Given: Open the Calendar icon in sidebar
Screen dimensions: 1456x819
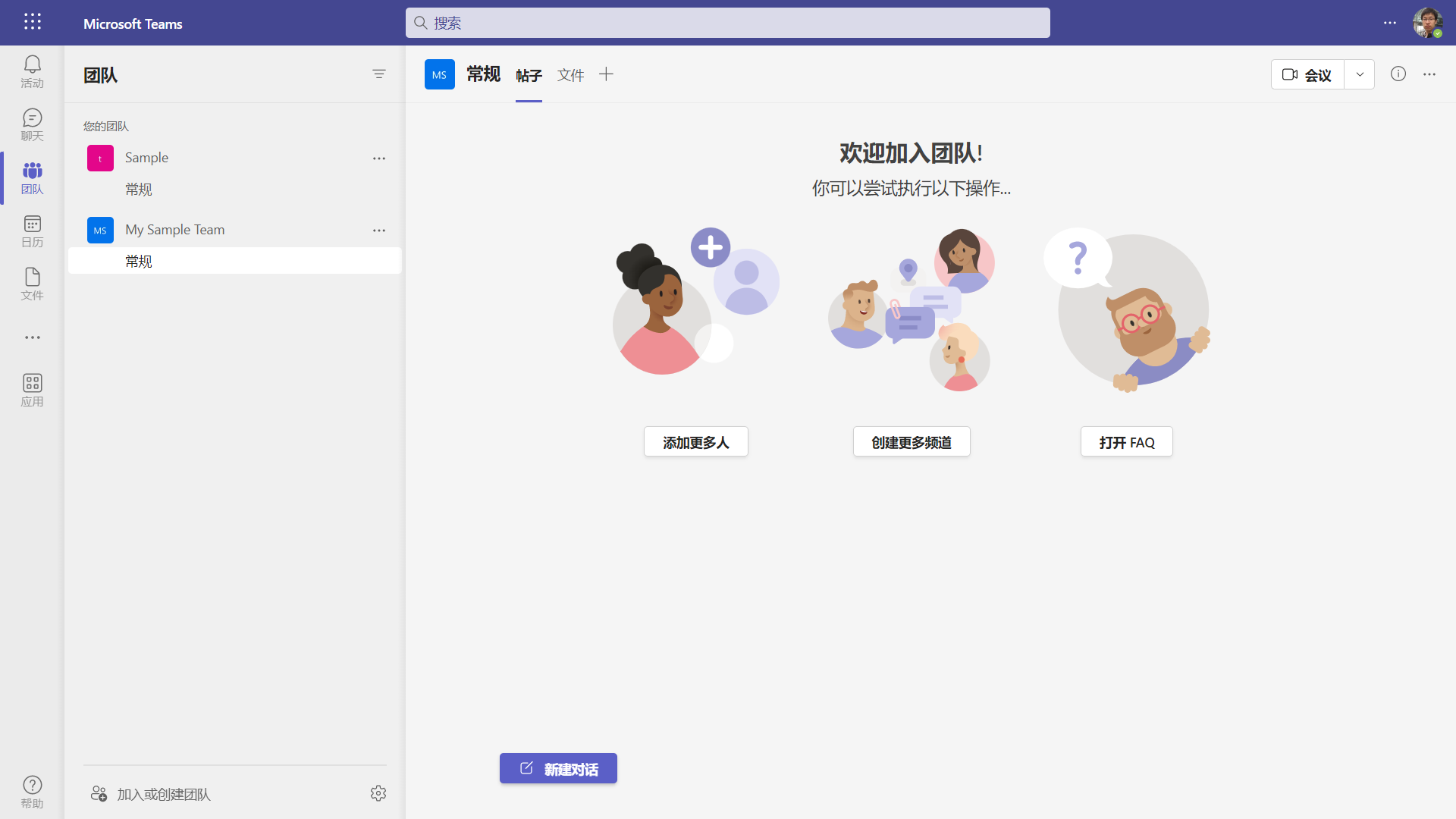Looking at the screenshot, I should (x=32, y=231).
